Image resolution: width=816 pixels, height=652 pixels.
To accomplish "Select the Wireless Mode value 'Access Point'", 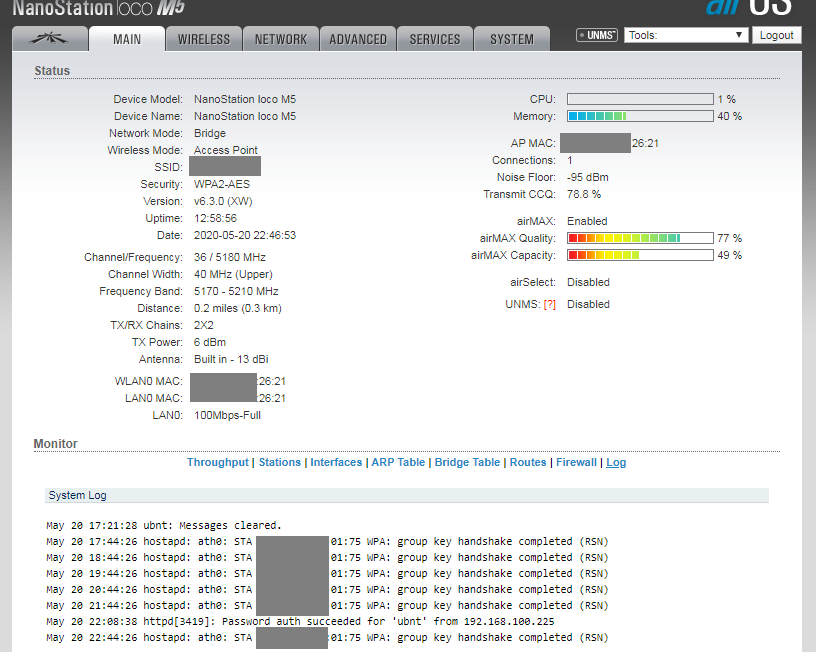I will [x=226, y=150].
